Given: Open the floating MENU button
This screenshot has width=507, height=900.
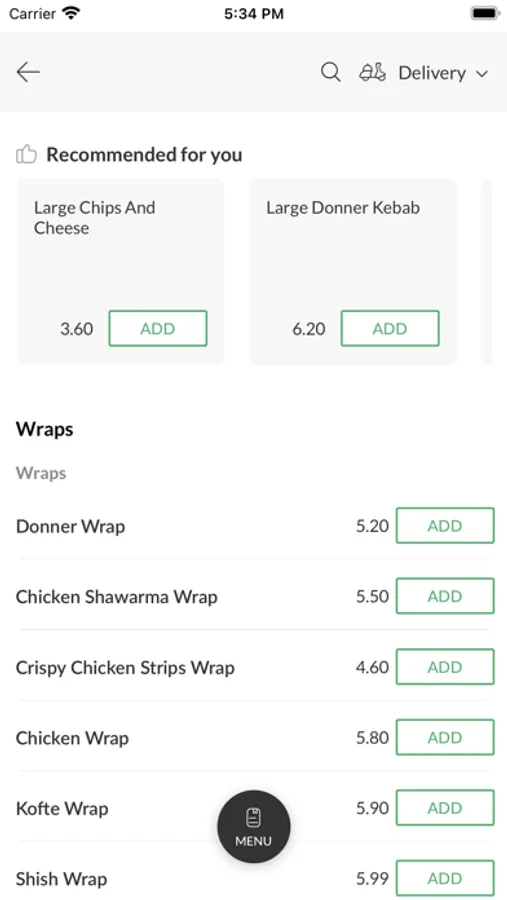Looking at the screenshot, I should [x=254, y=827].
